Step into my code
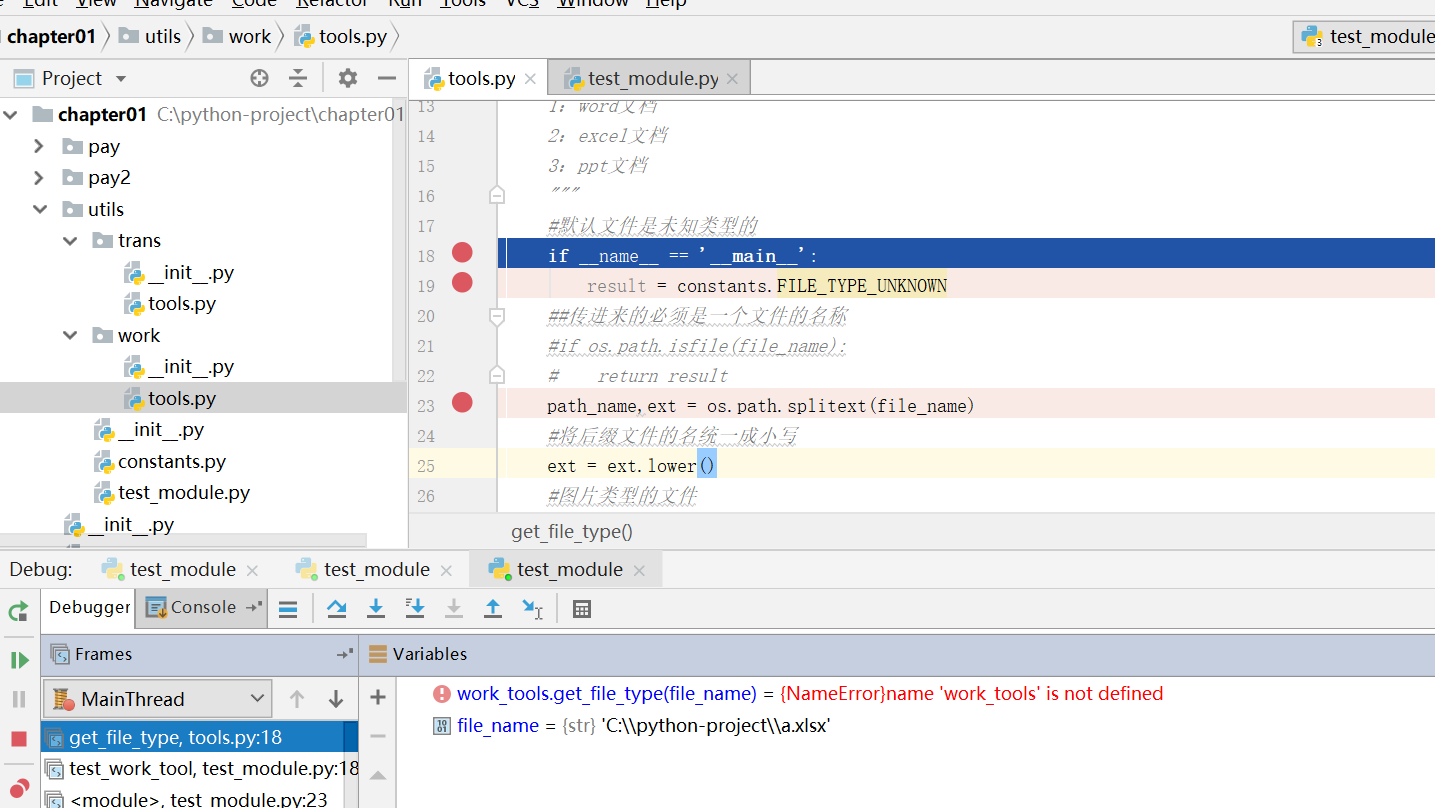The image size is (1435, 808). click(415, 608)
